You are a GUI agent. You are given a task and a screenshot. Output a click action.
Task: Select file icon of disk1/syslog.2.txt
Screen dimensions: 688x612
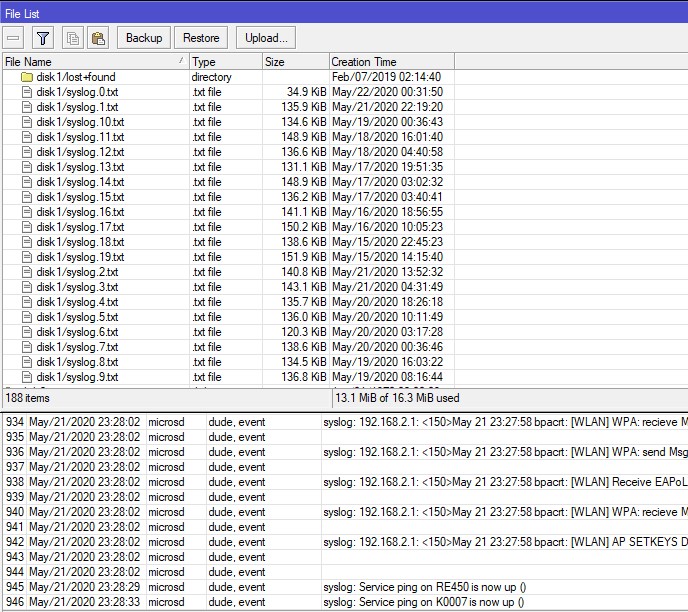(27, 272)
